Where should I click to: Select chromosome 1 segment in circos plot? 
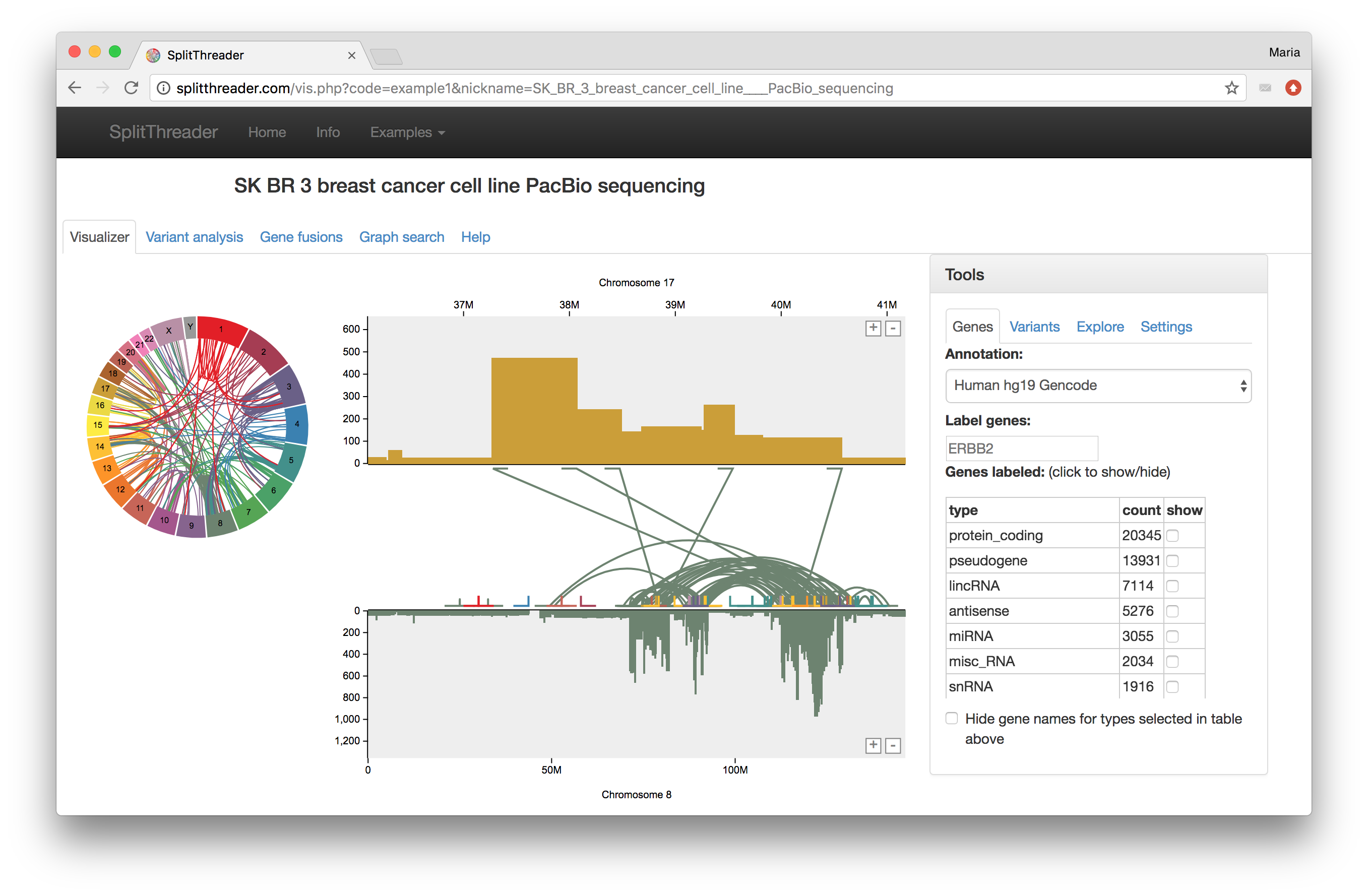click(x=221, y=329)
